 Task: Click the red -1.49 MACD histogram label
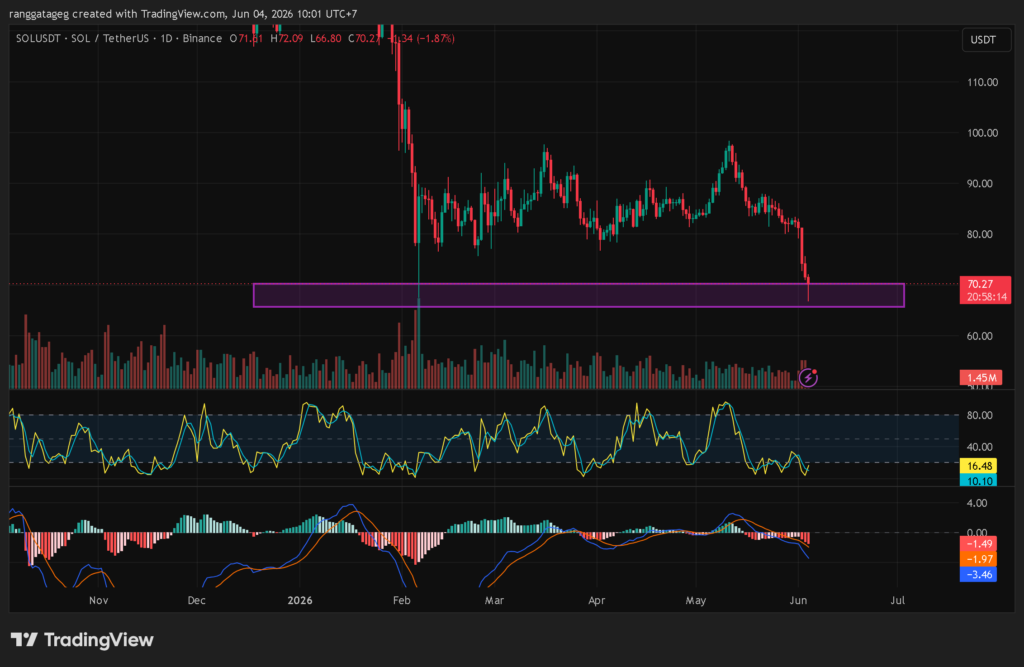(978, 544)
